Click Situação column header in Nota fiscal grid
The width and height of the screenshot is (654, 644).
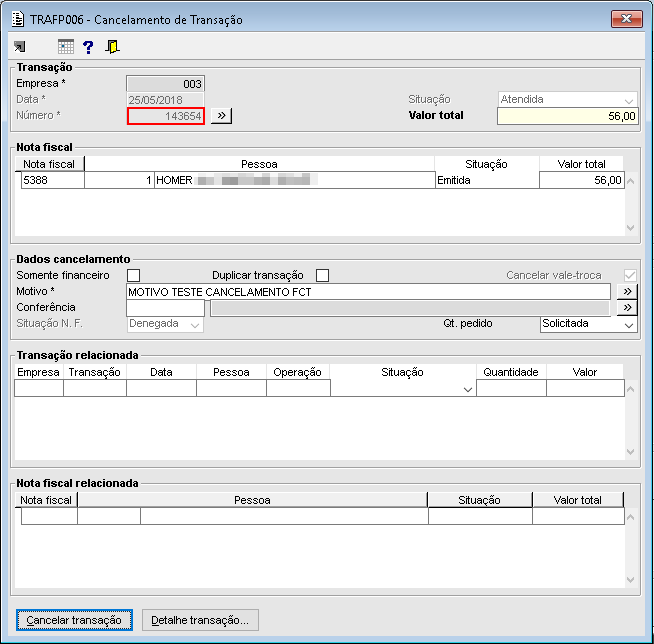pyautogui.click(x=486, y=164)
